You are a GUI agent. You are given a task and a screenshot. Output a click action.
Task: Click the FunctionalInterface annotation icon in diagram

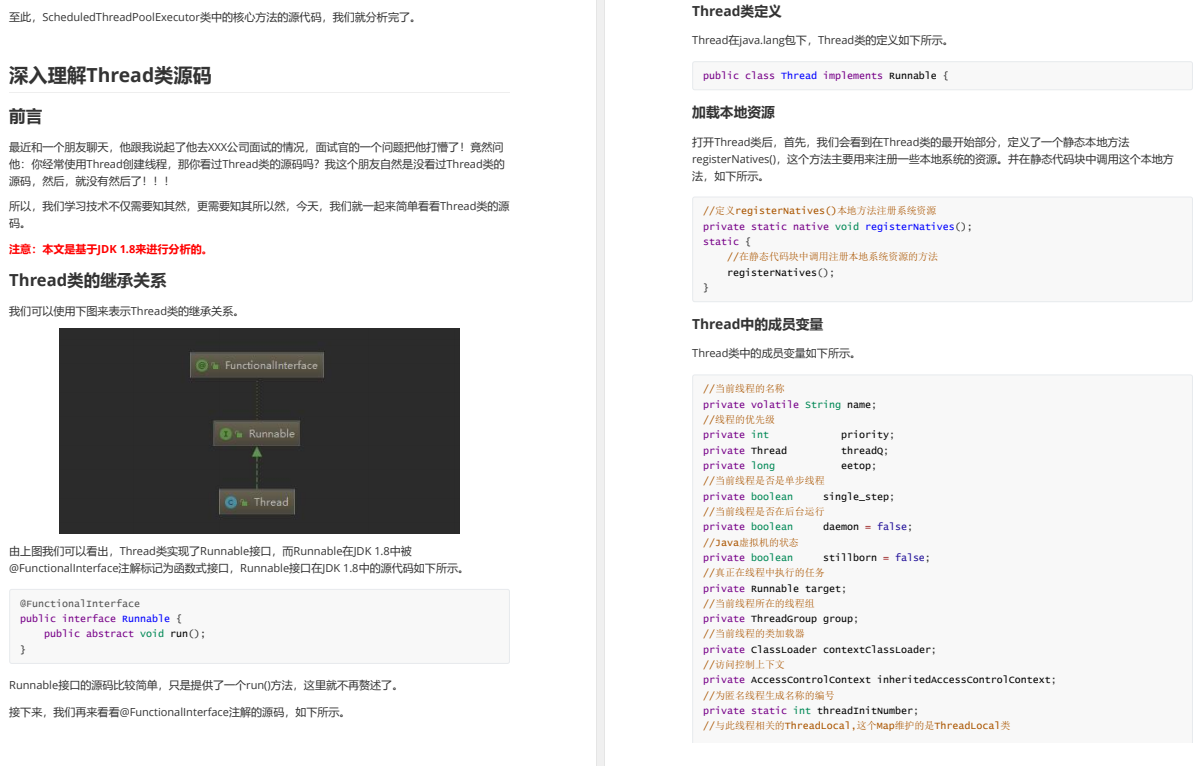pyautogui.click(x=202, y=365)
